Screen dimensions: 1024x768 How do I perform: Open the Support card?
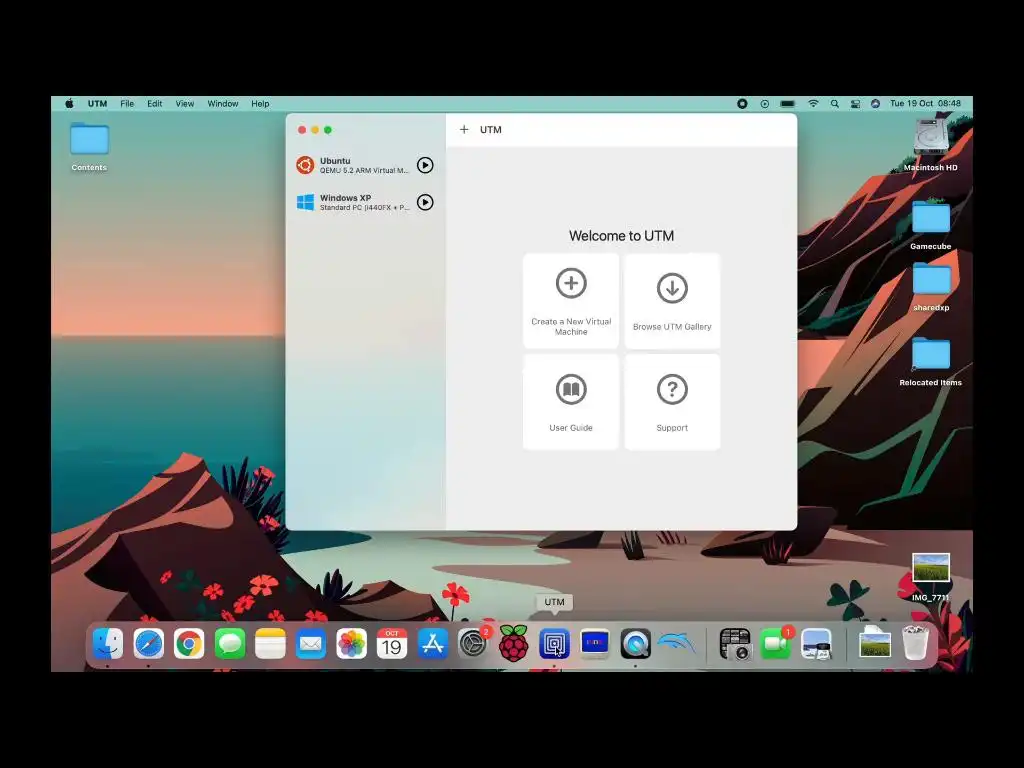672,402
